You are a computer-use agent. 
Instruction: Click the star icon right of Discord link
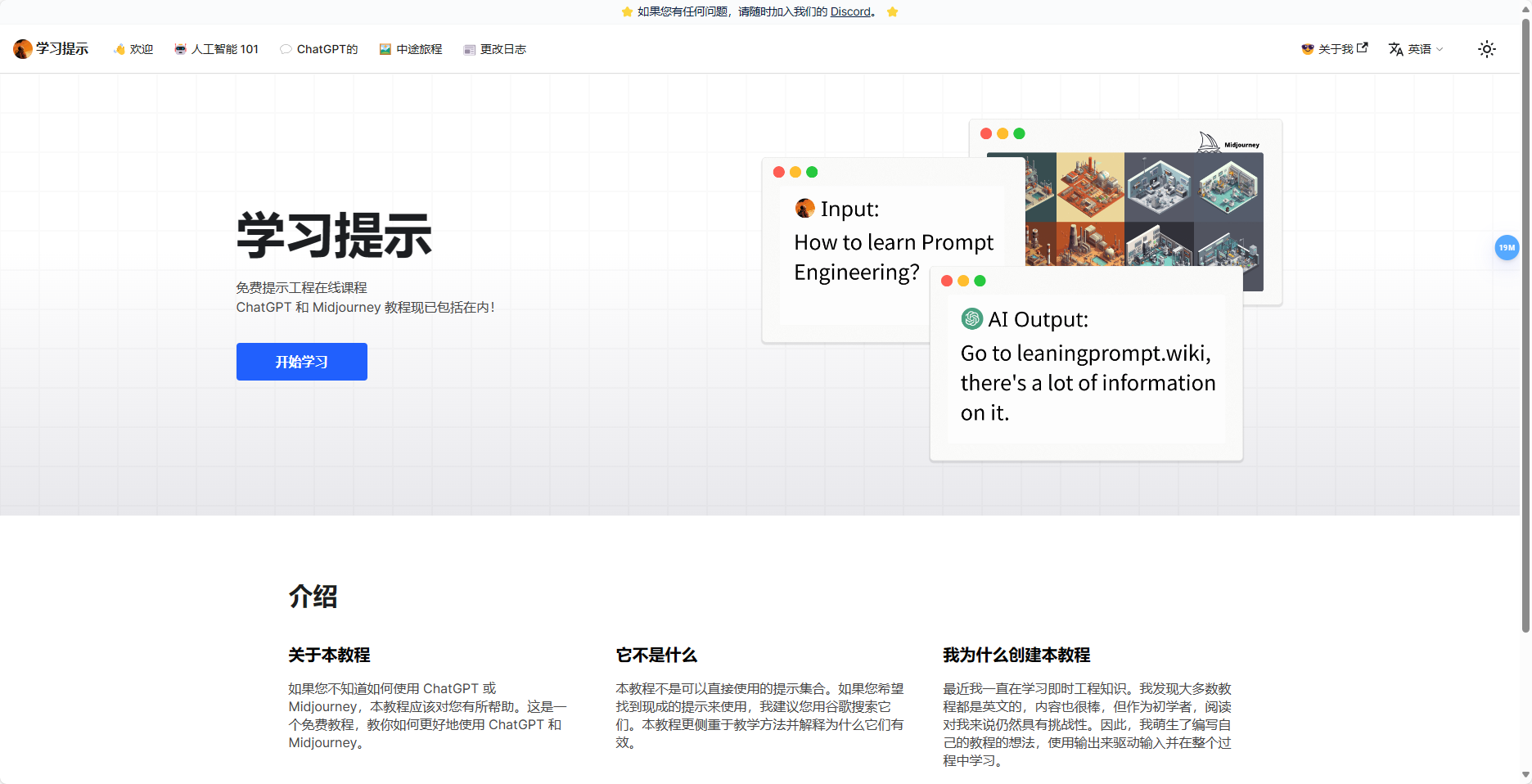[x=893, y=11]
